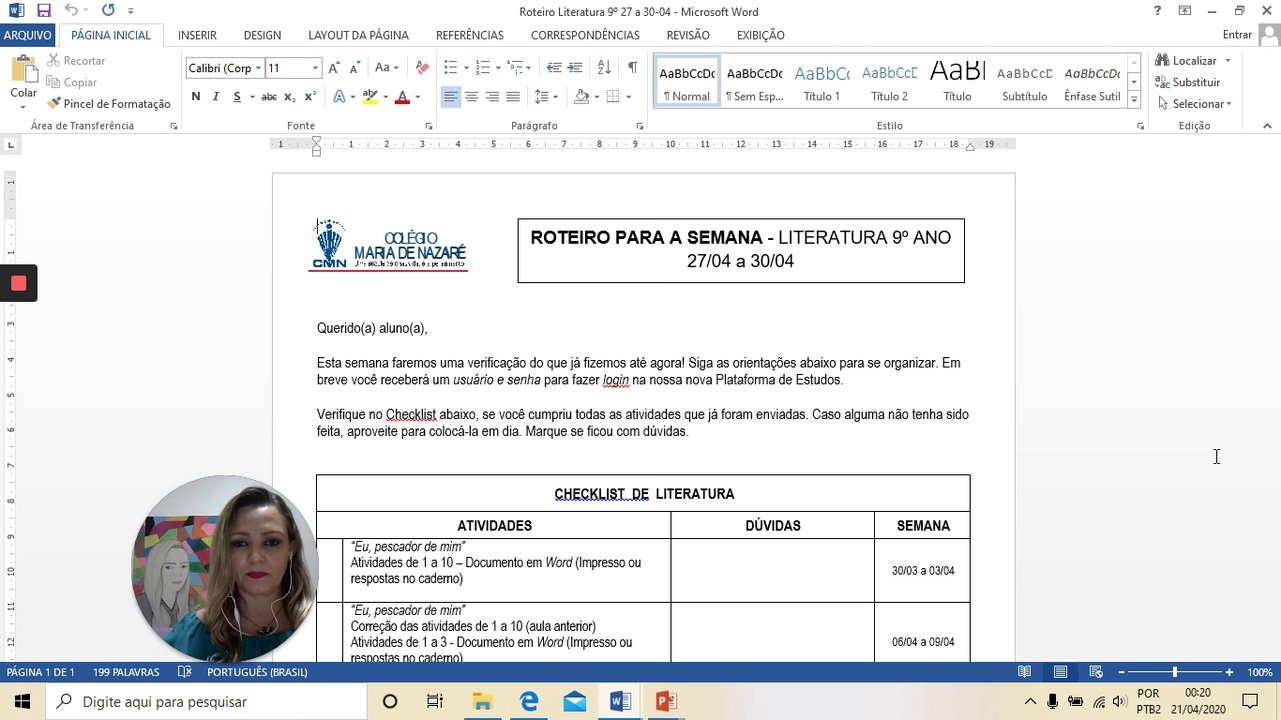1281x720 pixels.
Task: Open the REFERÊNCIAS tab
Action: click(x=470, y=35)
